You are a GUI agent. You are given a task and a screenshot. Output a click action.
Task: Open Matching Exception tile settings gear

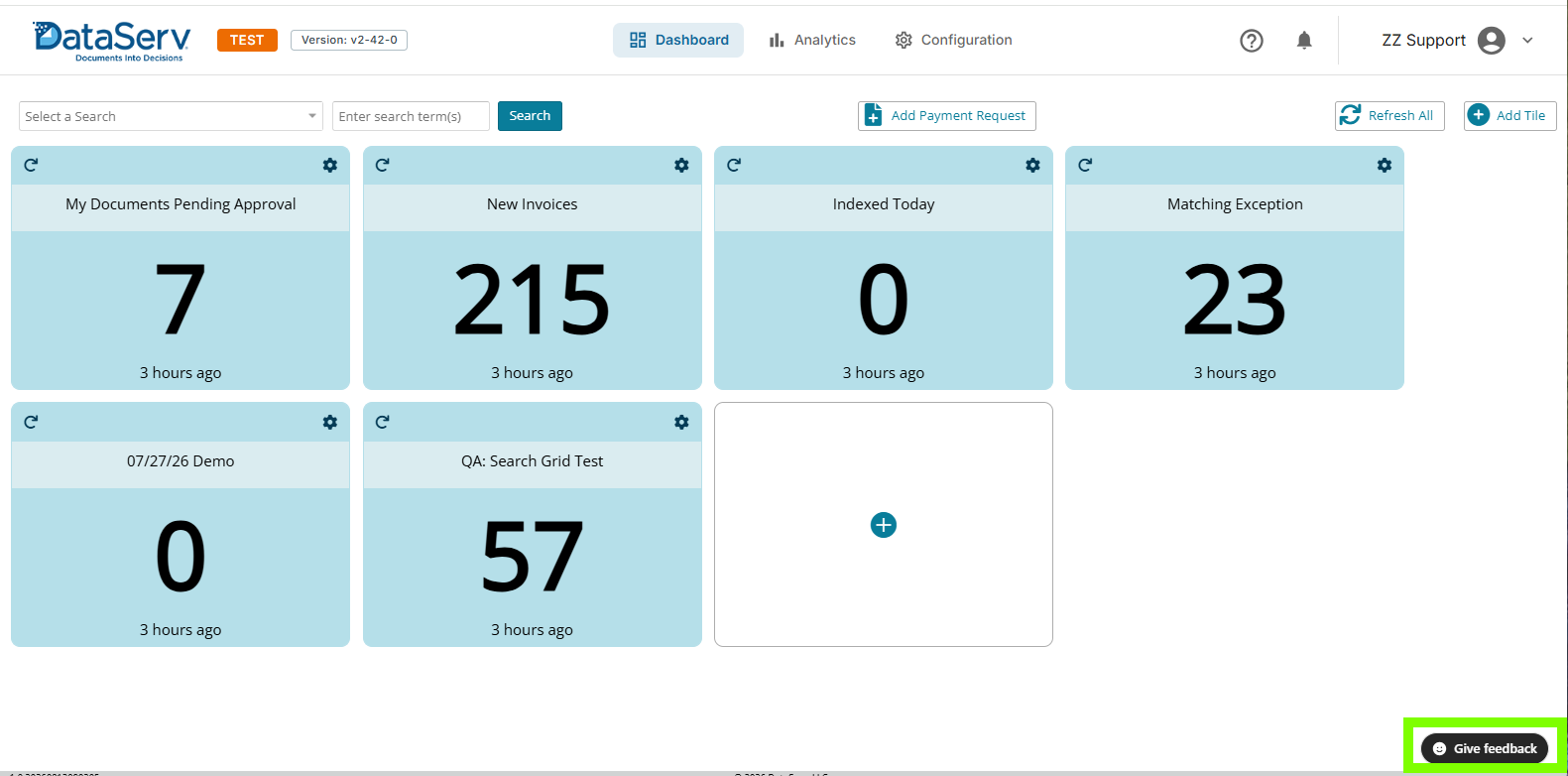coord(1385,166)
